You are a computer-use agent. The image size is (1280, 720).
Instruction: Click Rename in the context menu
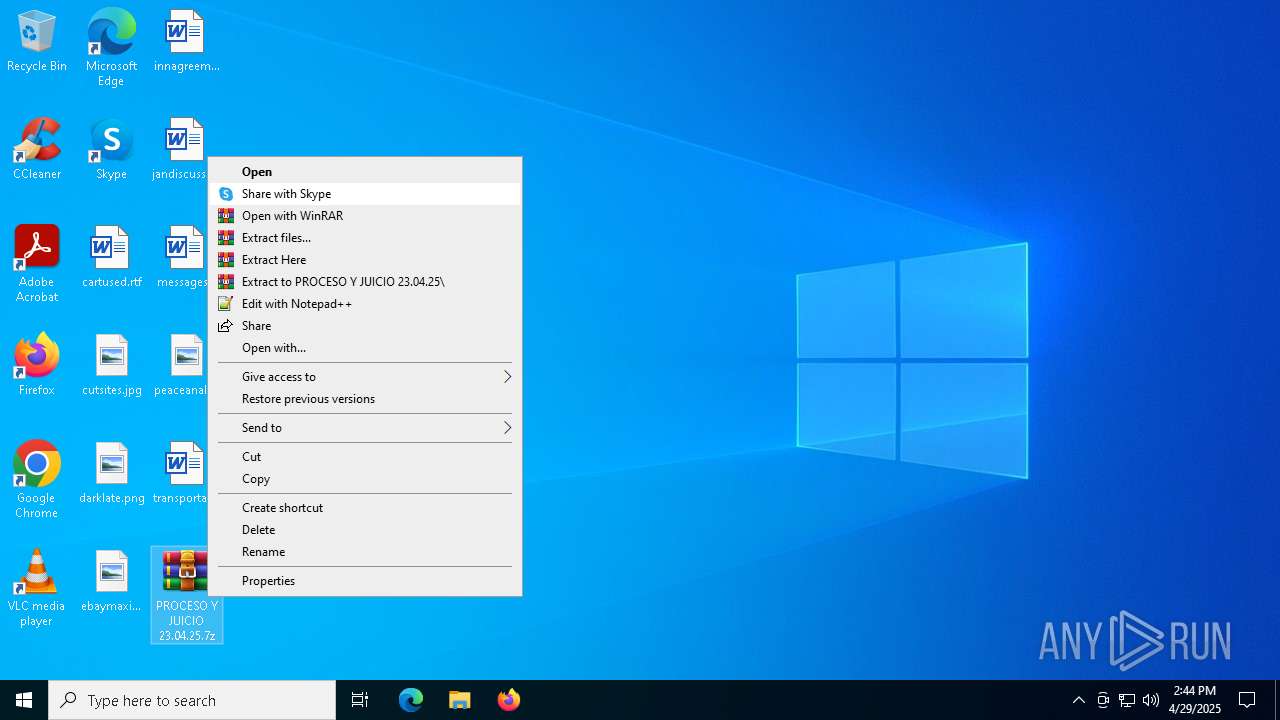[365, 552]
